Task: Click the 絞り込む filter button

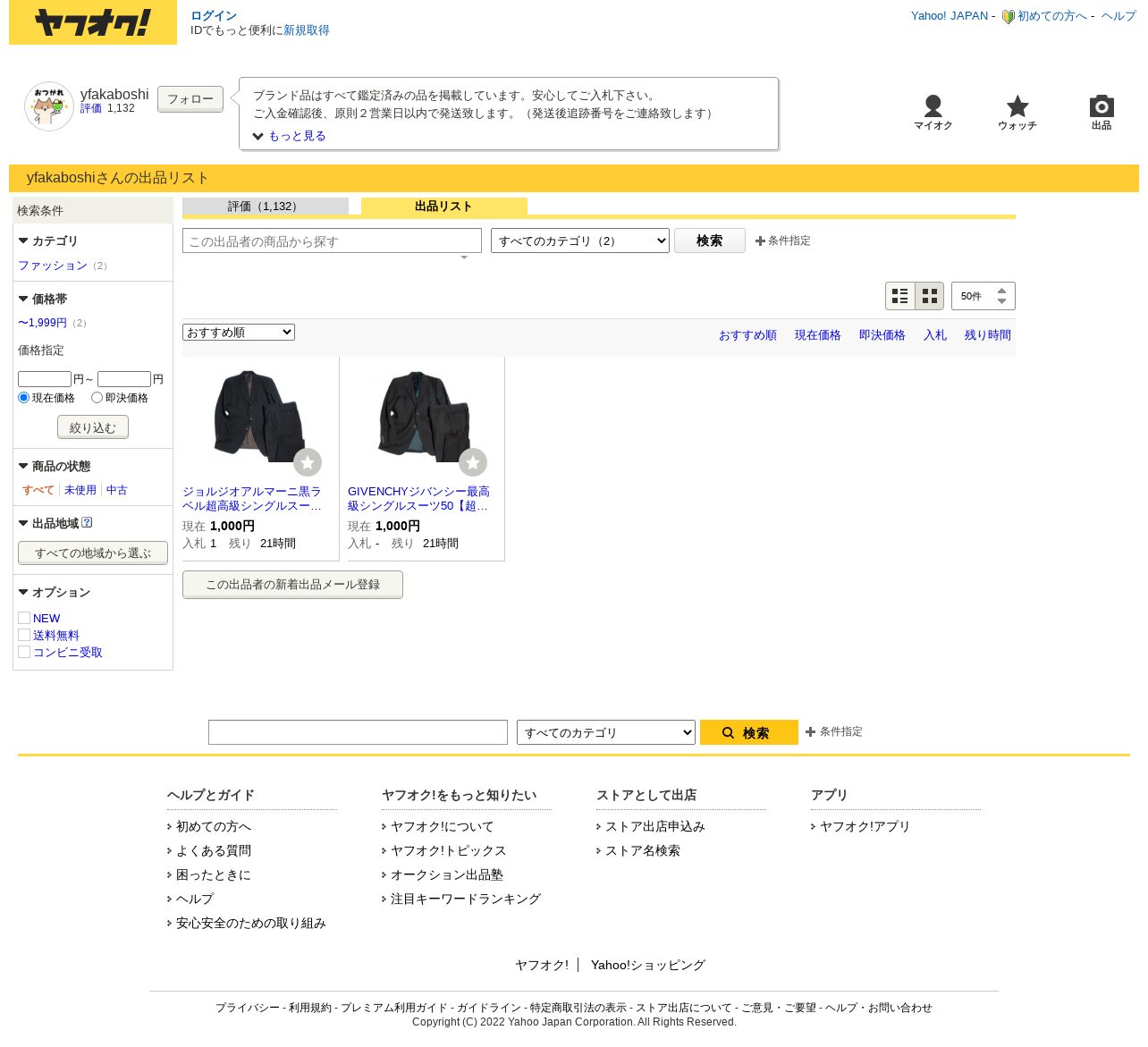Action: click(93, 427)
